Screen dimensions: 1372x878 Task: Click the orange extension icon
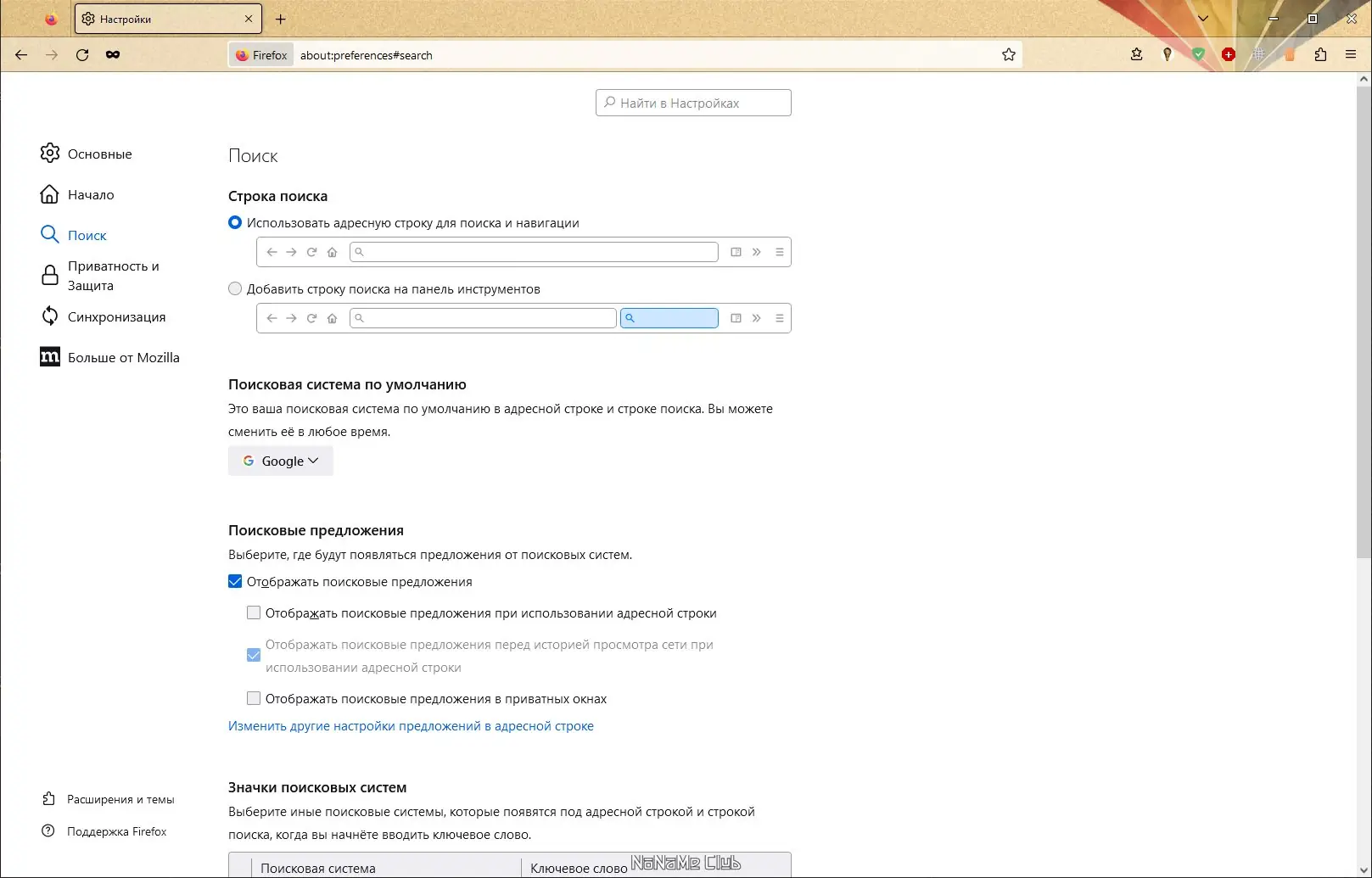(x=1290, y=54)
